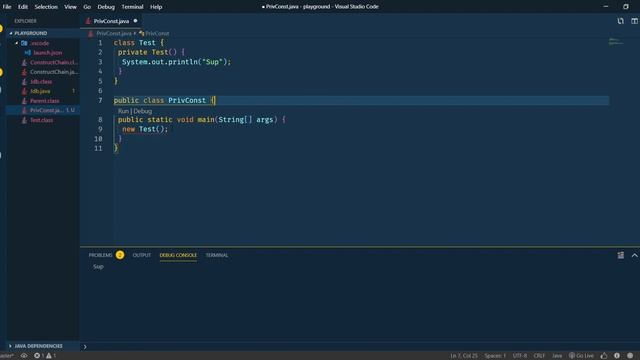This screenshot has width=640, height=360.
Task: Open the Selection menu
Action: click(46, 7)
